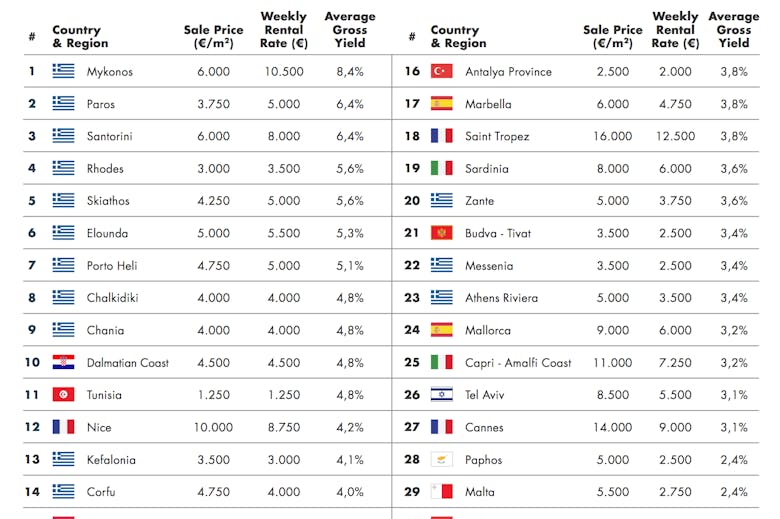
Task: Click the French flag beside Nice
Action: 64,427
